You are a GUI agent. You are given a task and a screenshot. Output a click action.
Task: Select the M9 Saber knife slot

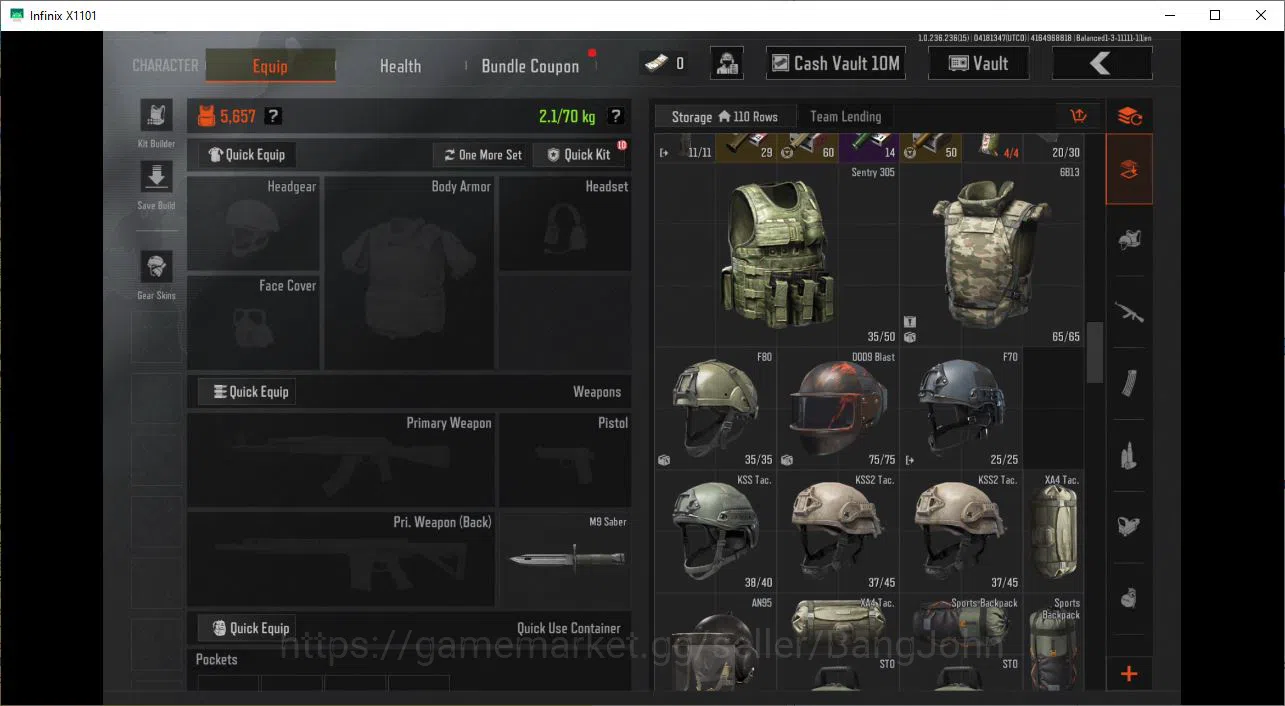pyautogui.click(x=566, y=559)
